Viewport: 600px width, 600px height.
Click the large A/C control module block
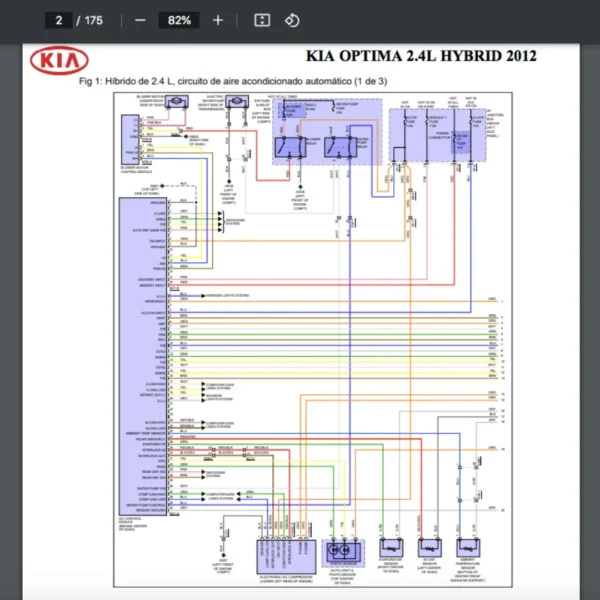pyautogui.click(x=144, y=350)
